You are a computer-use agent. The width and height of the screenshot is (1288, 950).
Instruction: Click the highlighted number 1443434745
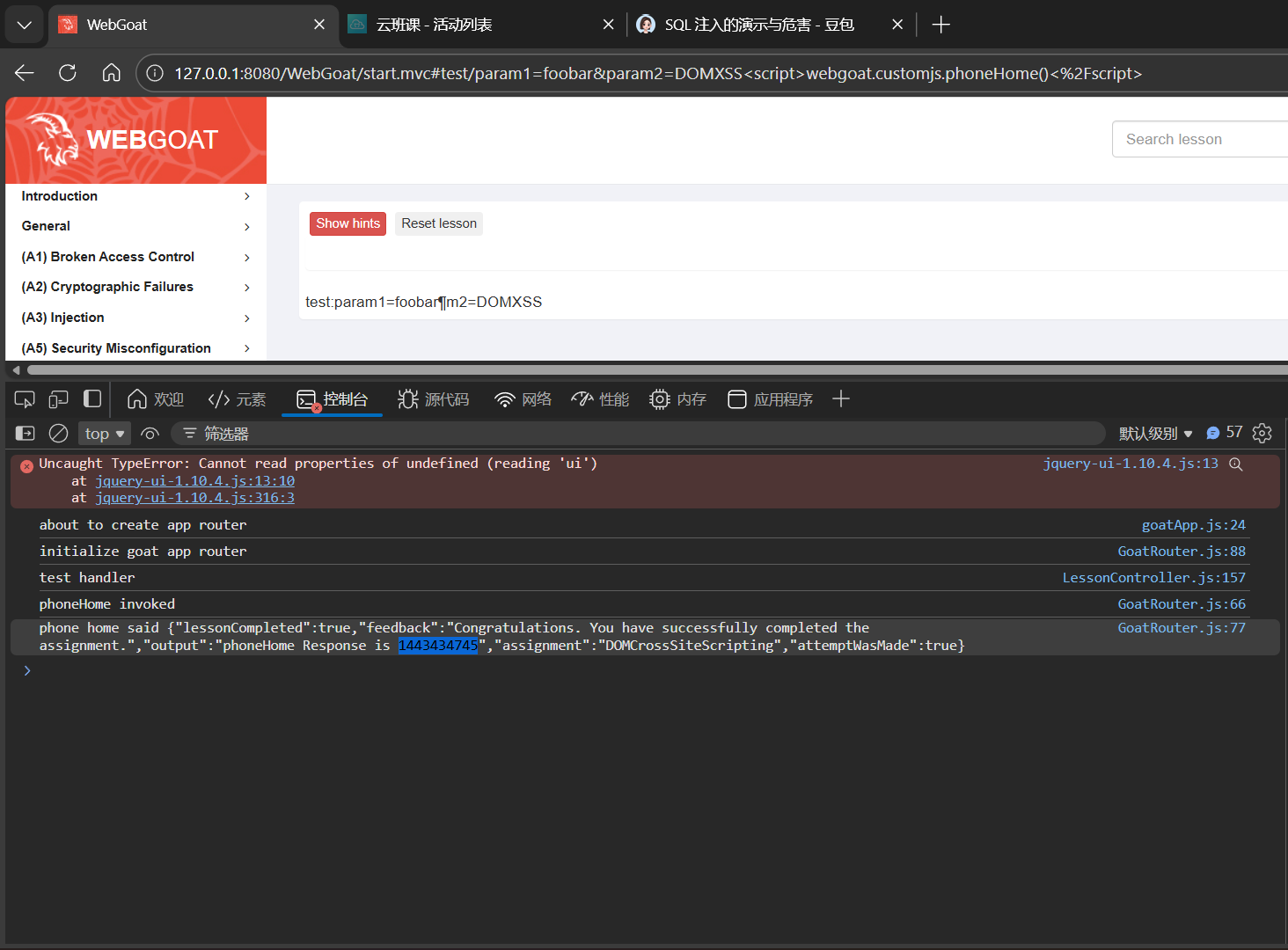tap(438, 646)
